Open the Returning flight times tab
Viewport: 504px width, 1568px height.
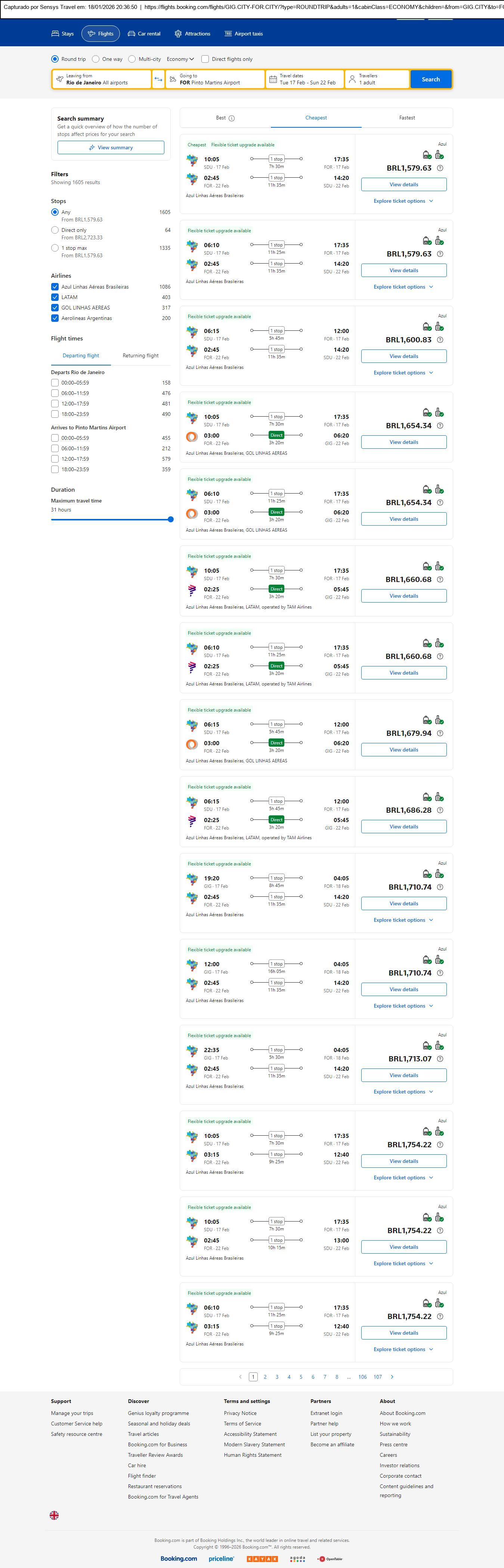pyautogui.click(x=140, y=355)
